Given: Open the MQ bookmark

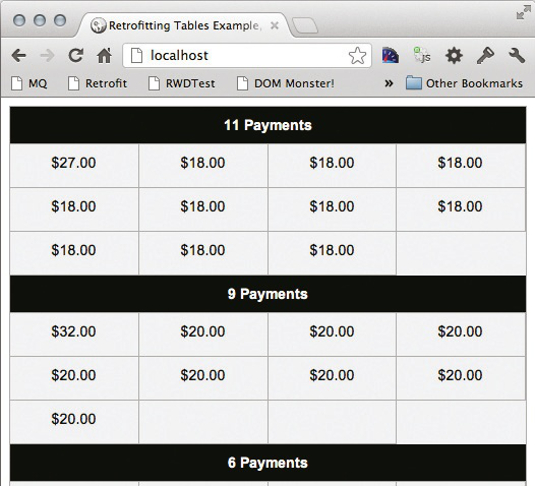Looking at the screenshot, I should pos(29,83).
